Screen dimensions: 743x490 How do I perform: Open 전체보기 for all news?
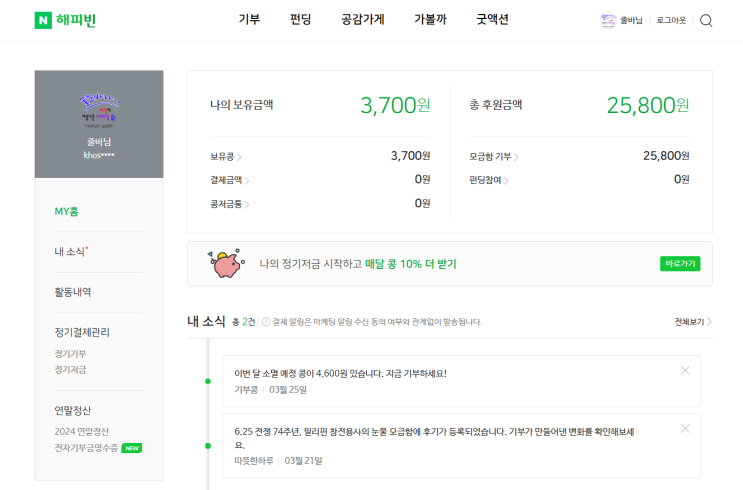693,322
